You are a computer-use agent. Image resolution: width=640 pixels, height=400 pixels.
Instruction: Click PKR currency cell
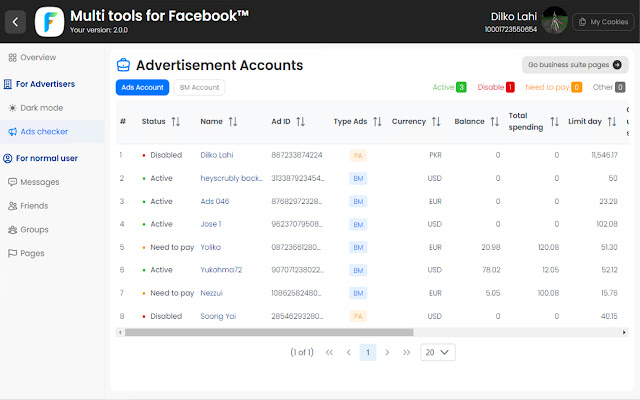pyautogui.click(x=436, y=155)
